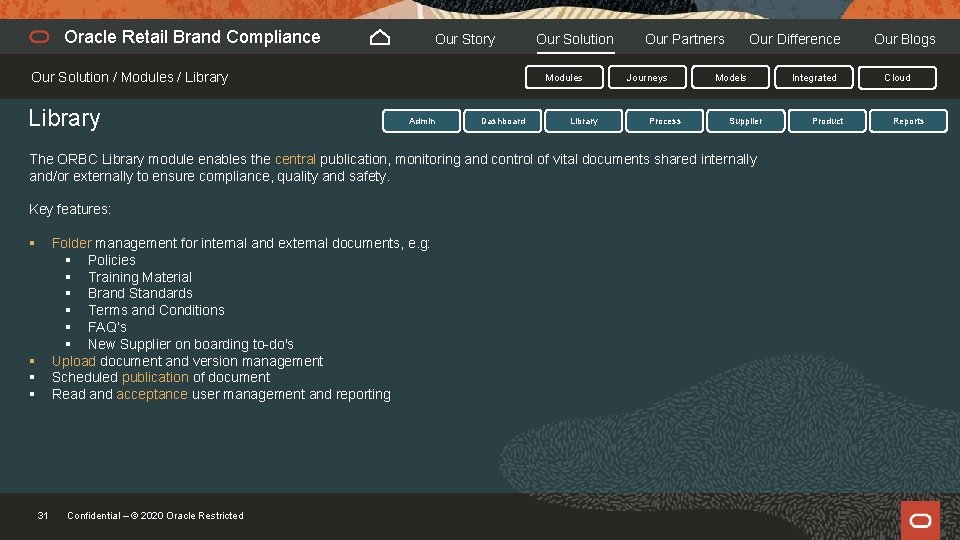This screenshot has height=540, width=960.
Task: Click the Oracle logo beside the title
Action: point(39,37)
